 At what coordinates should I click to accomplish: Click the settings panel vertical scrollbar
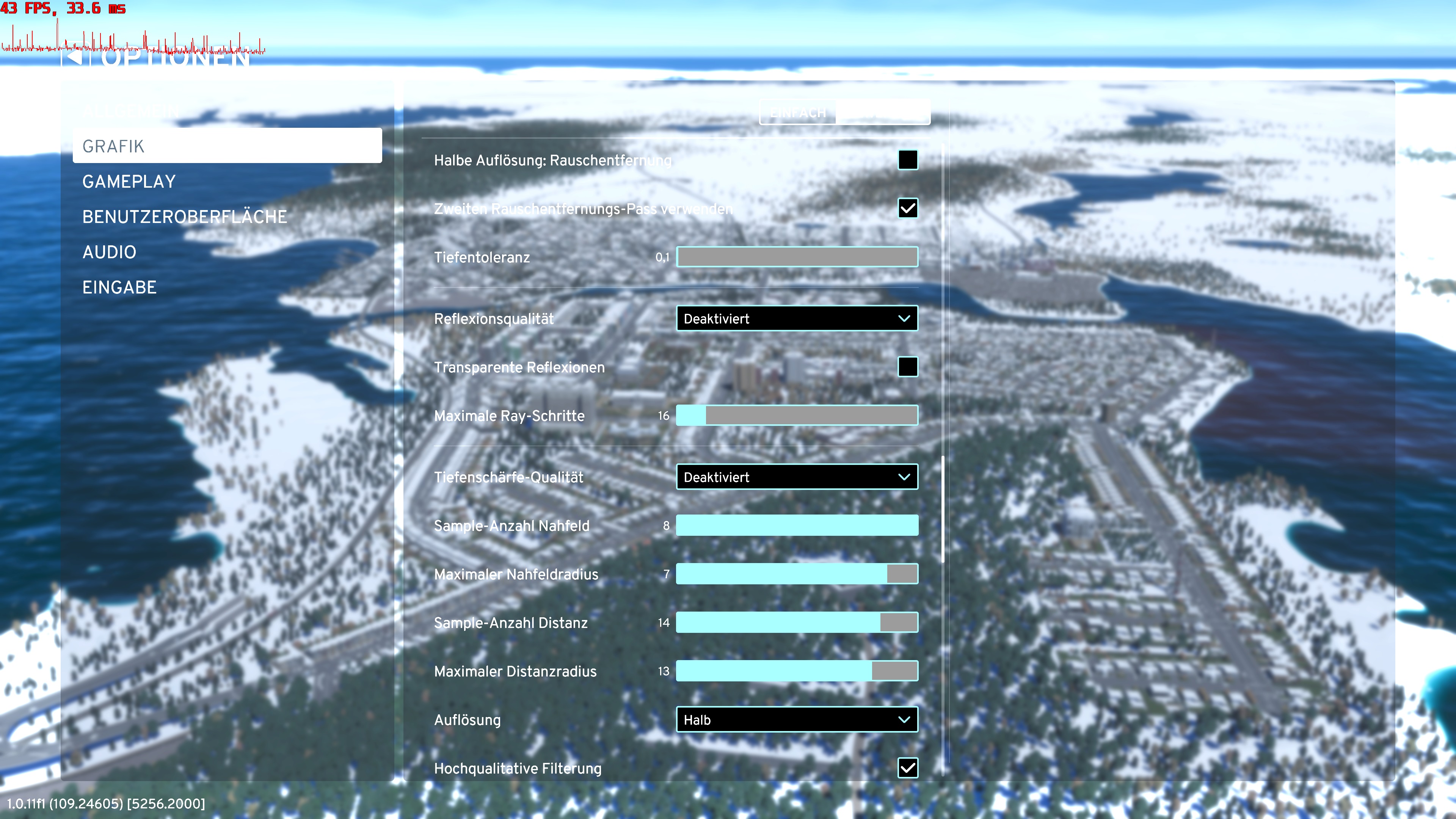[943, 509]
